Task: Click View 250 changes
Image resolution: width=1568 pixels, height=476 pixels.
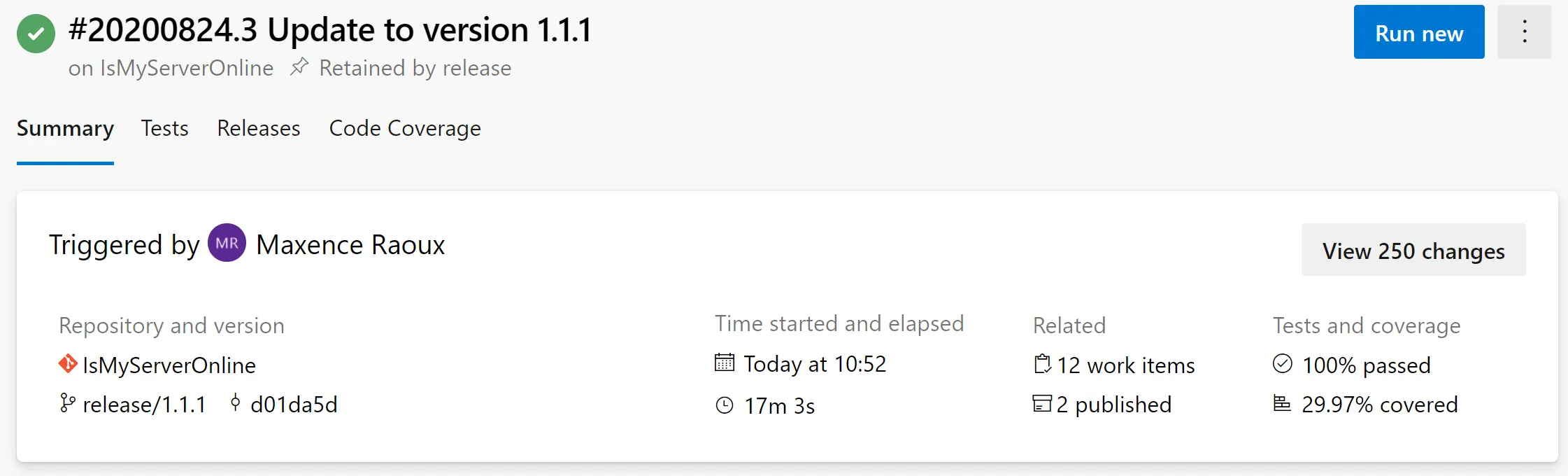Action: click(x=1413, y=250)
